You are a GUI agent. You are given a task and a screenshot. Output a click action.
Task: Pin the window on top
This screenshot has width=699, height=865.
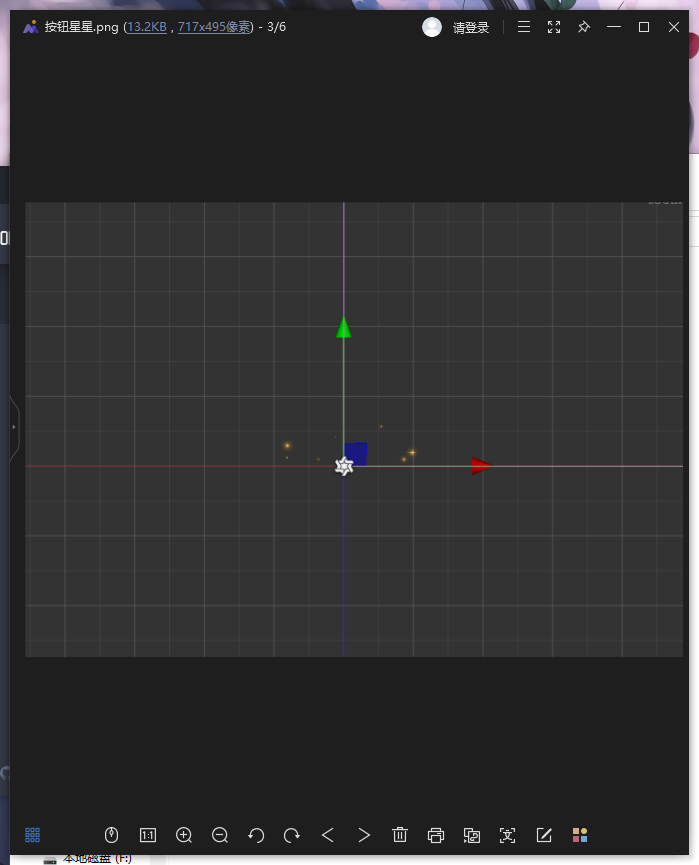tap(584, 27)
